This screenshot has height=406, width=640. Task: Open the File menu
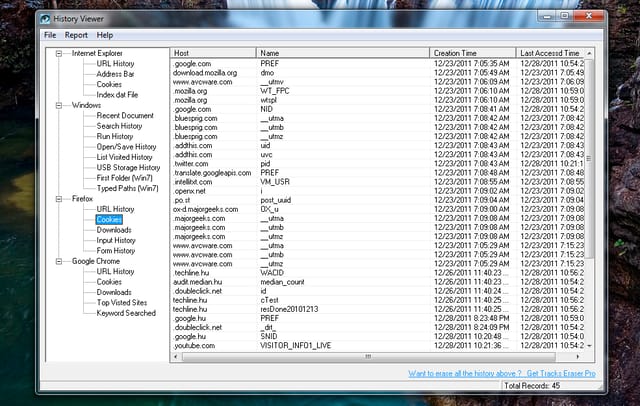click(50, 35)
